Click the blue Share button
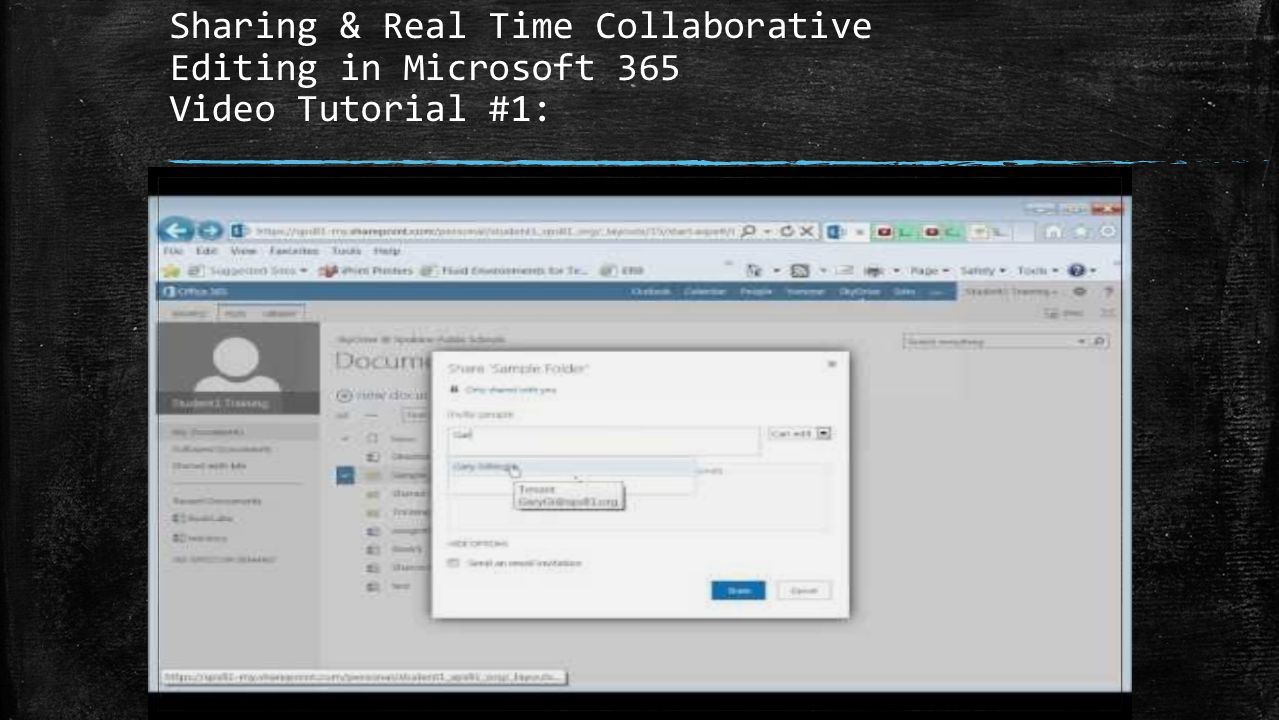 738,590
